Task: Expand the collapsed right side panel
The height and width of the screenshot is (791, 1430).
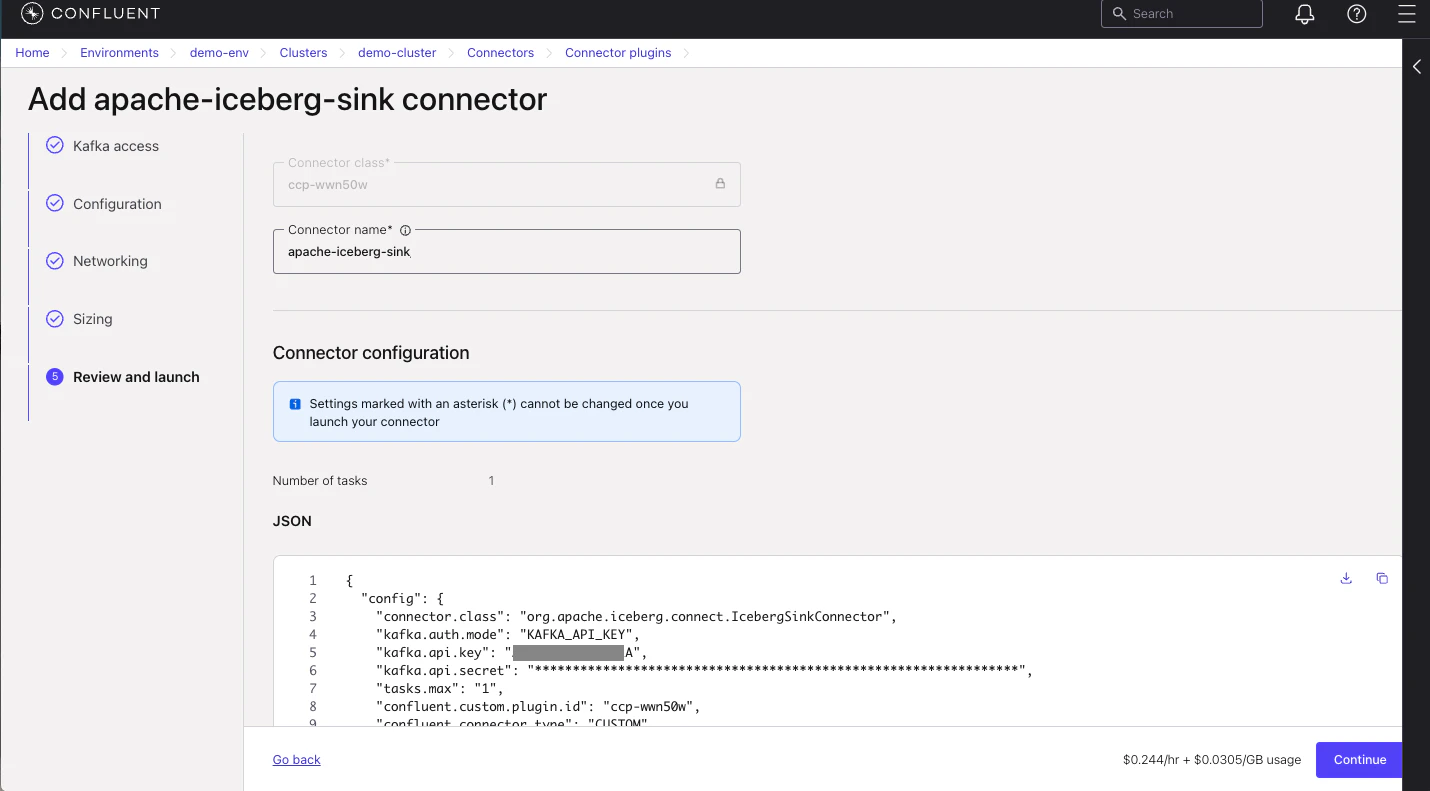Action: pyautogui.click(x=1417, y=66)
